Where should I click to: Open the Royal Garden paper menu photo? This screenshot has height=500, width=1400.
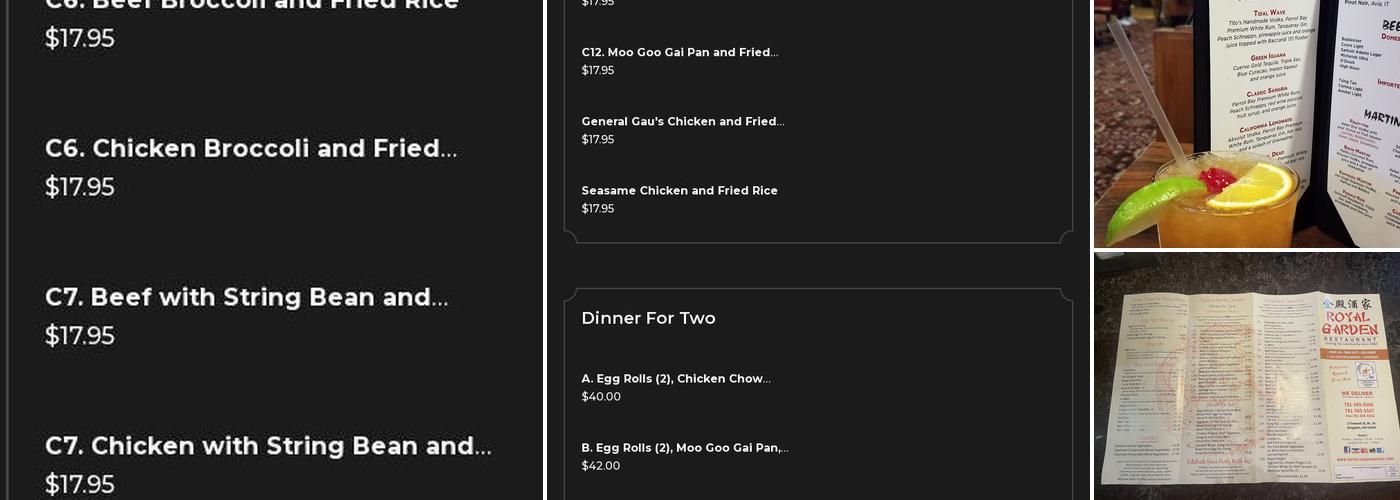click(1246, 375)
